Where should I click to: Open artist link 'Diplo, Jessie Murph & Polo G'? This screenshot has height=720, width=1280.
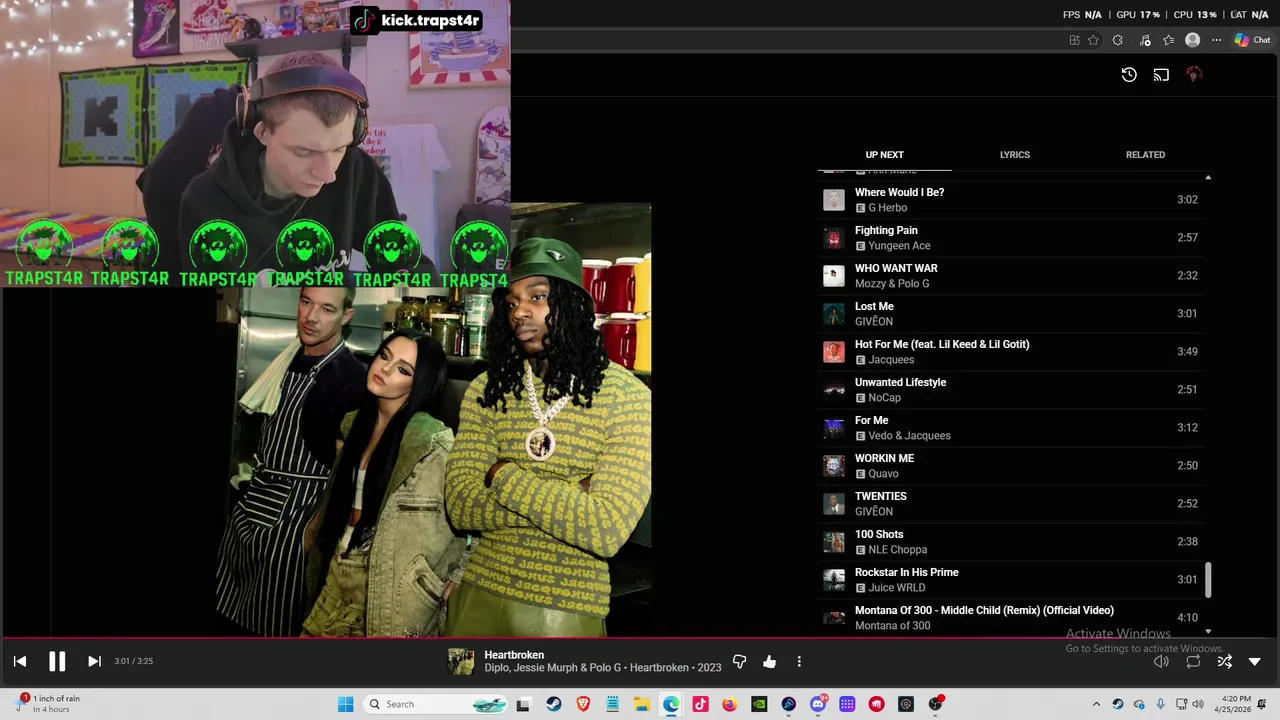553,668
